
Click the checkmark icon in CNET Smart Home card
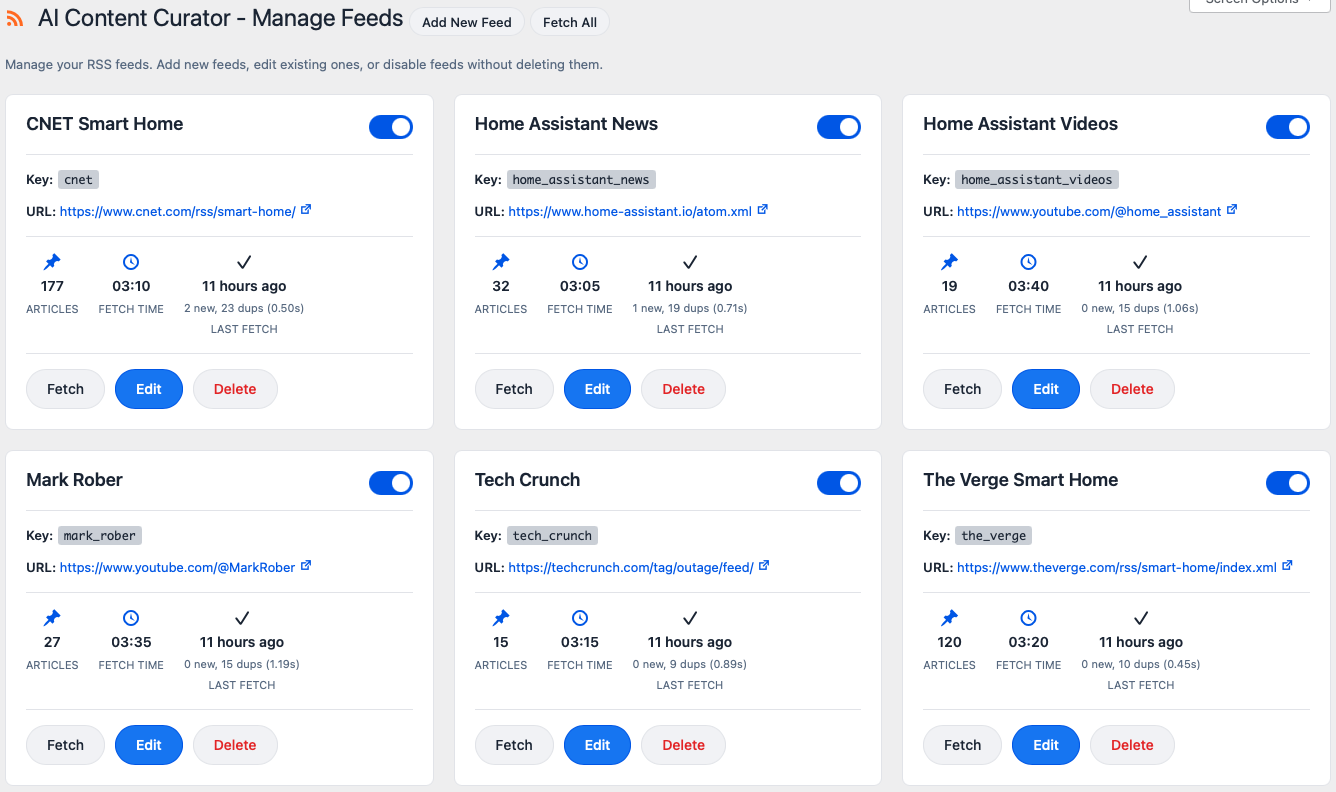point(244,262)
